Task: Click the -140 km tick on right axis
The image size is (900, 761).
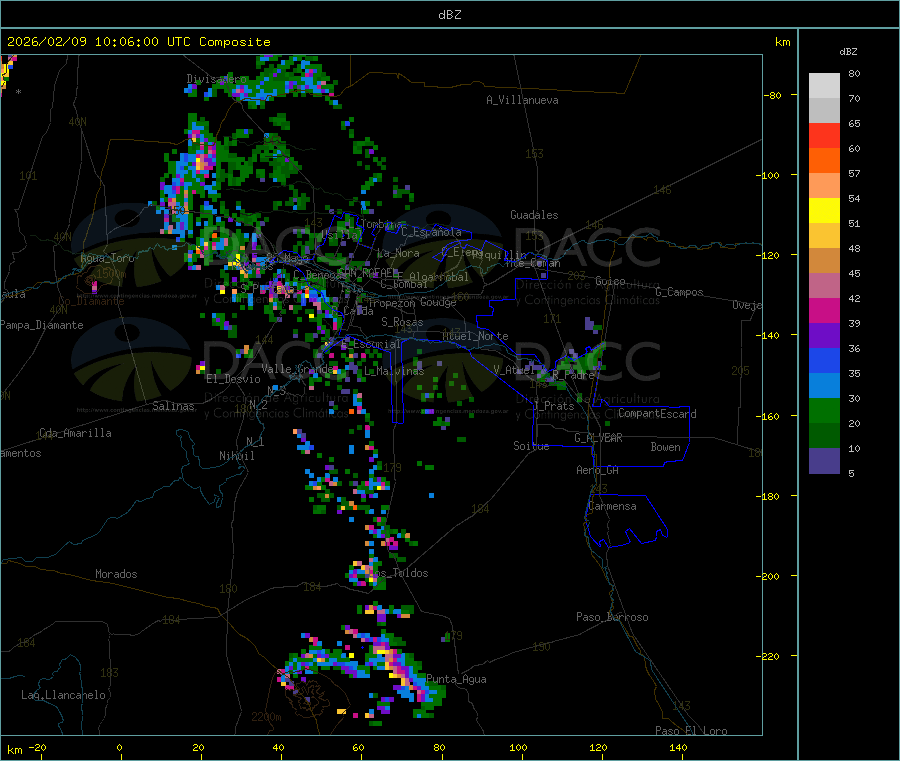Action: point(767,335)
